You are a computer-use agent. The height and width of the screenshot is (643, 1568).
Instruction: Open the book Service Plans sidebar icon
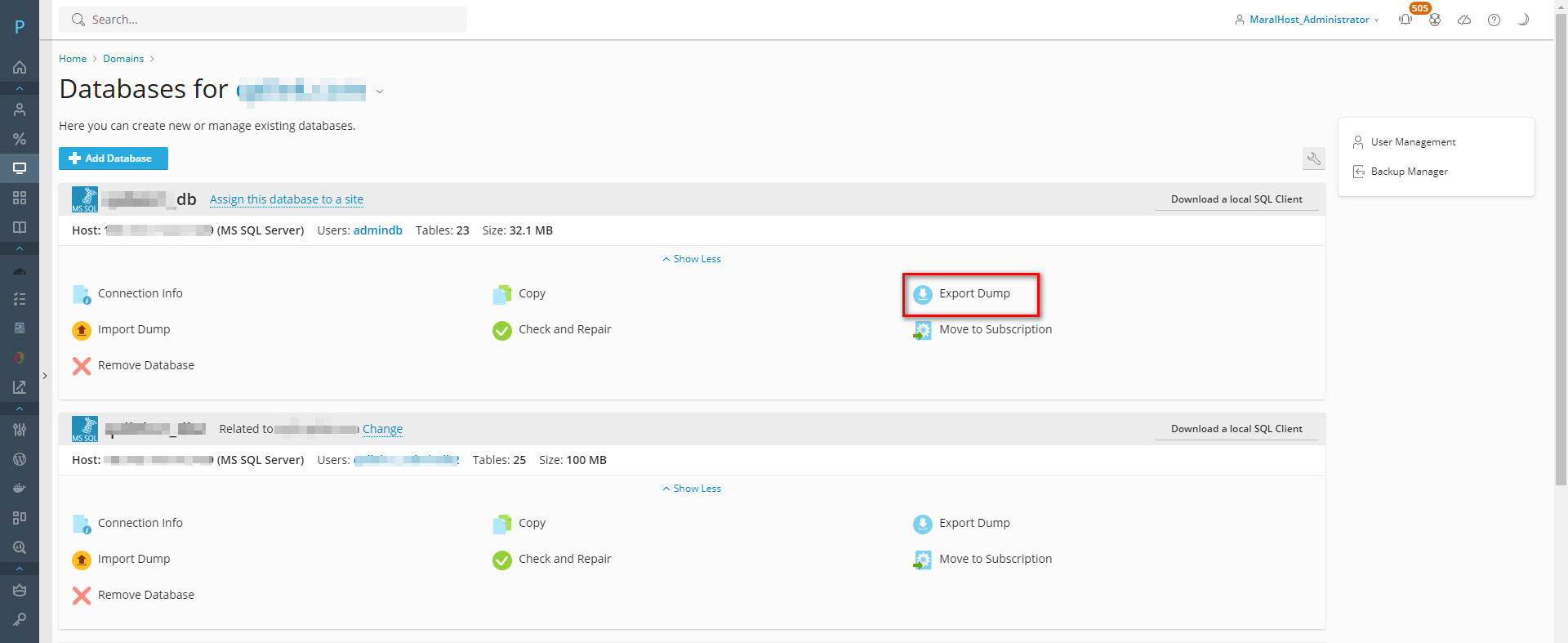[20, 227]
